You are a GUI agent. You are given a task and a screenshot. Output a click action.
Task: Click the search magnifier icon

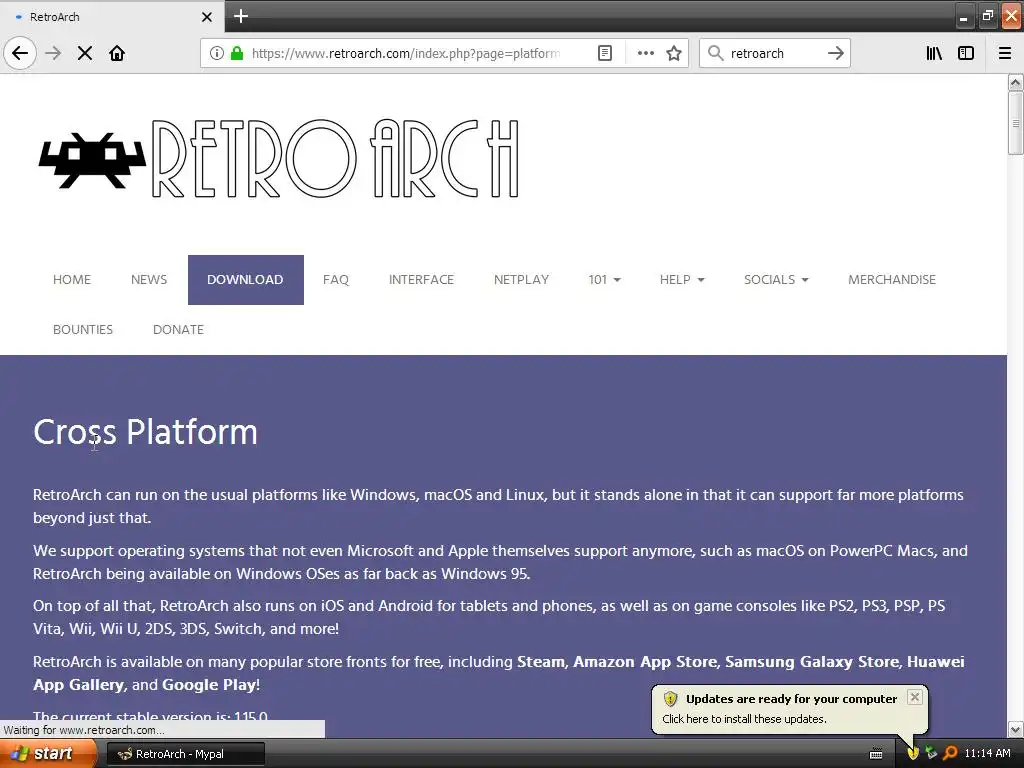coord(716,53)
